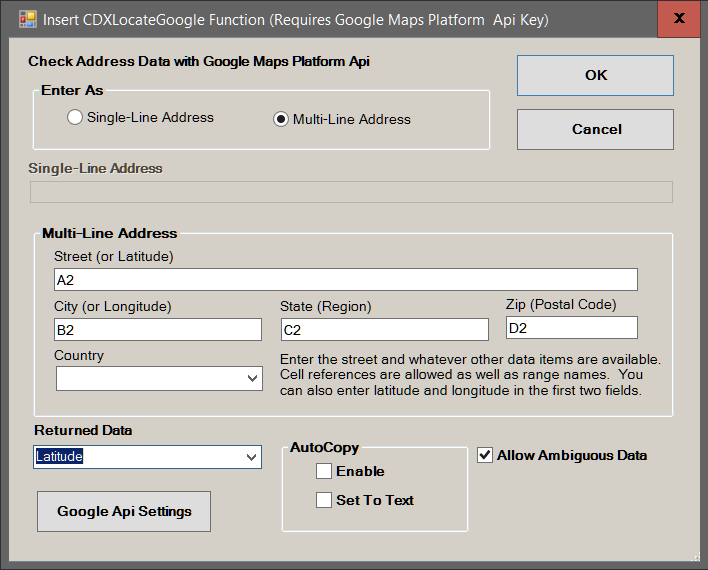Click the 'Country' label

79,355
